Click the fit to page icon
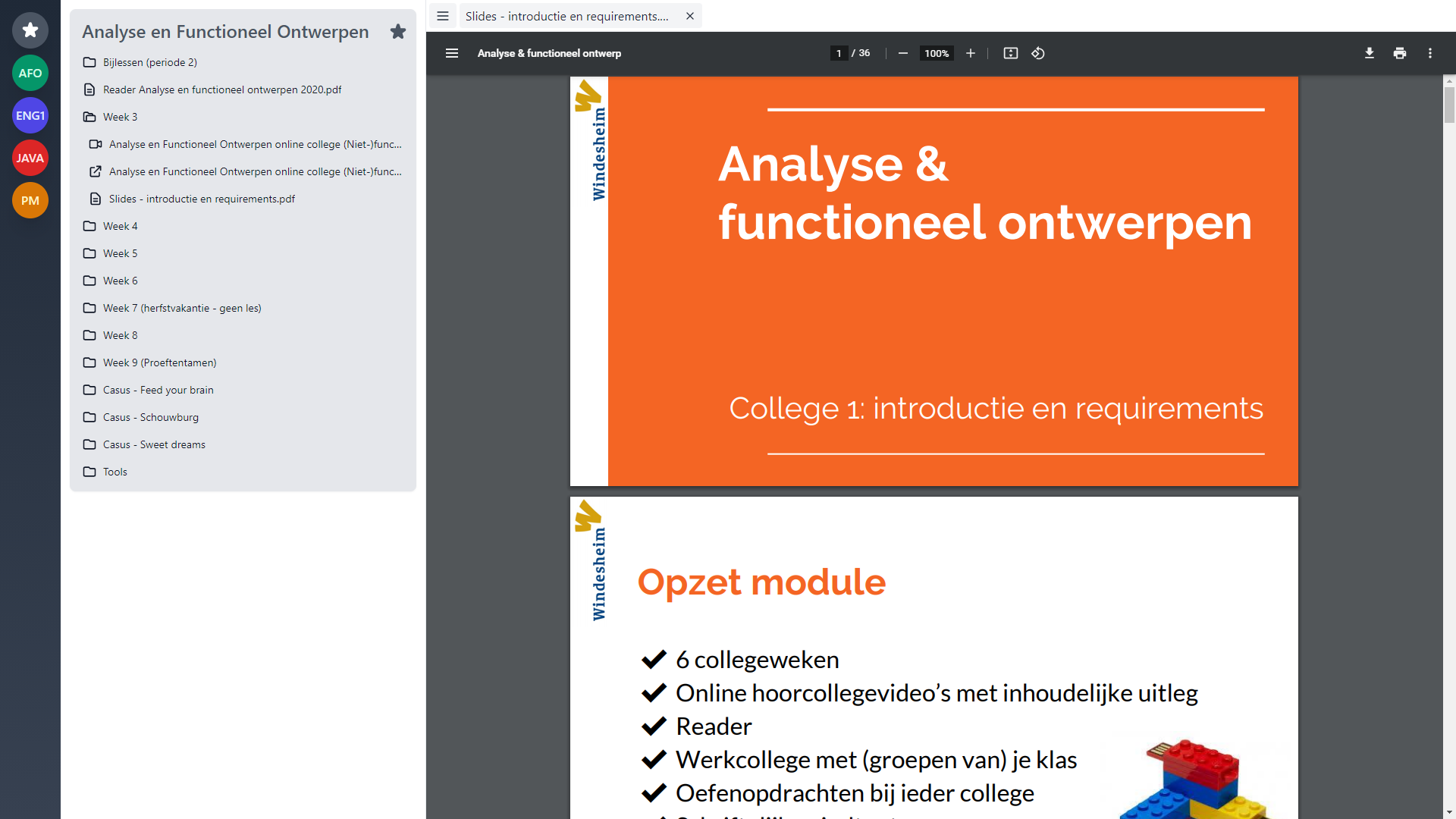This screenshot has height=819, width=1456. [1011, 53]
